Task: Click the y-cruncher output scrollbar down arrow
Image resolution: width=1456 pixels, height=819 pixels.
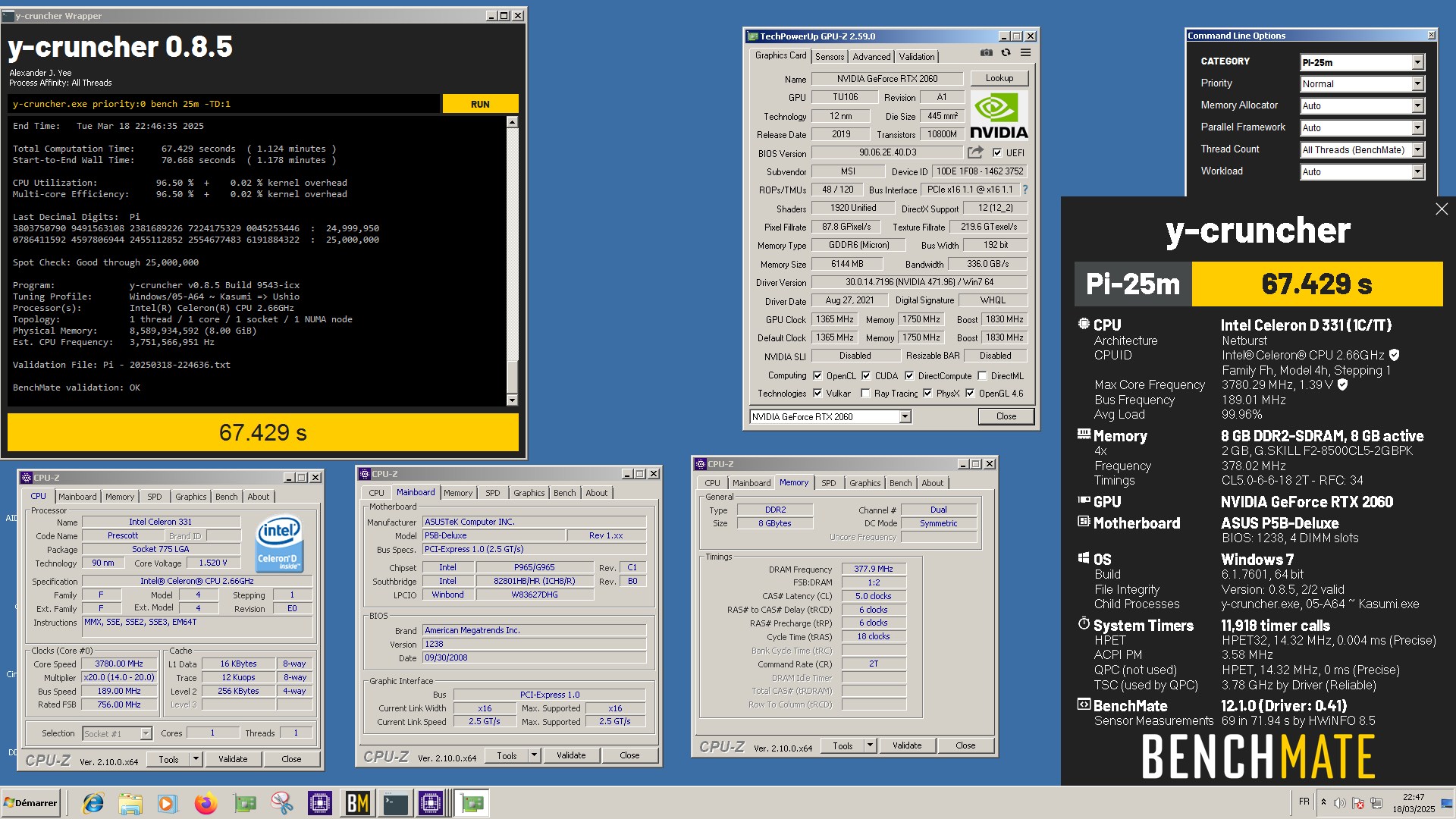Action: pos(512,400)
